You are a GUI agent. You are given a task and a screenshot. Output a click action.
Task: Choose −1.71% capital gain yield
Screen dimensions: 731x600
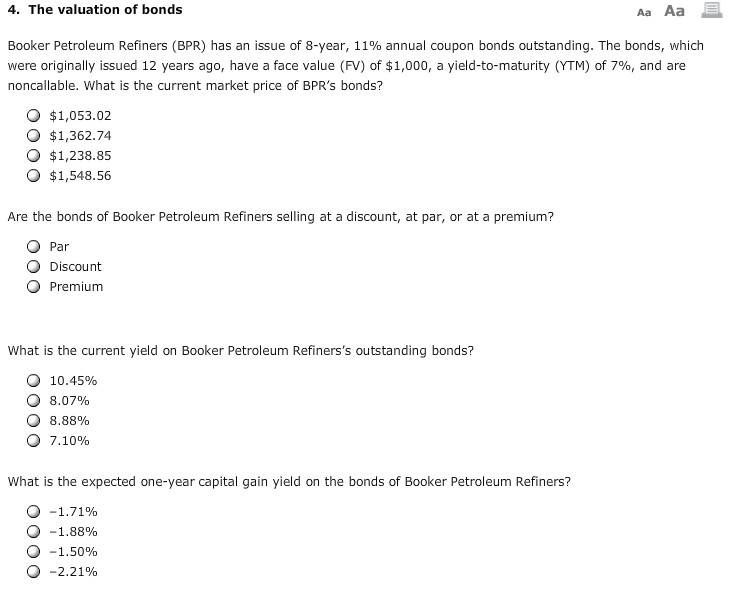[33, 511]
